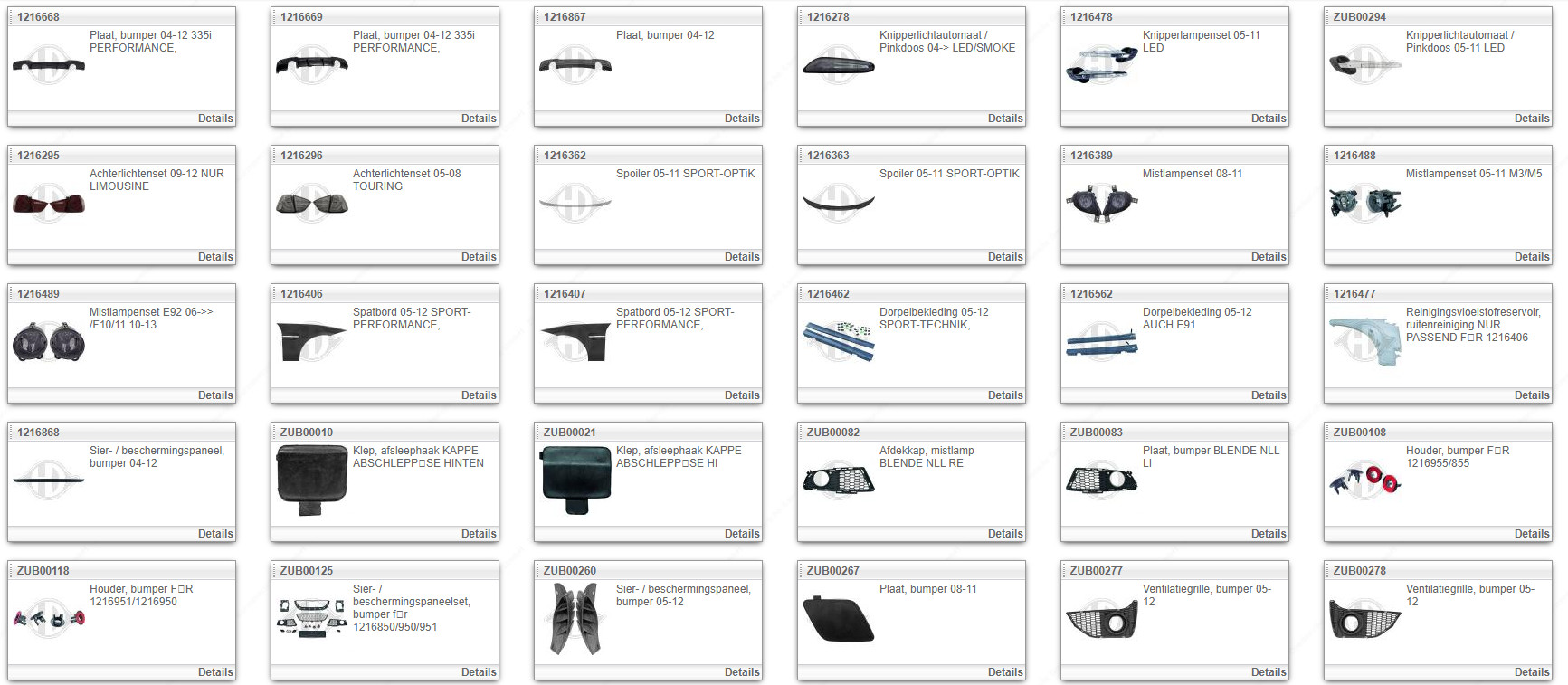Screen dimensions: 1568x685
Task: Click the tow hook cover image ZUB00010
Action: click(x=312, y=480)
